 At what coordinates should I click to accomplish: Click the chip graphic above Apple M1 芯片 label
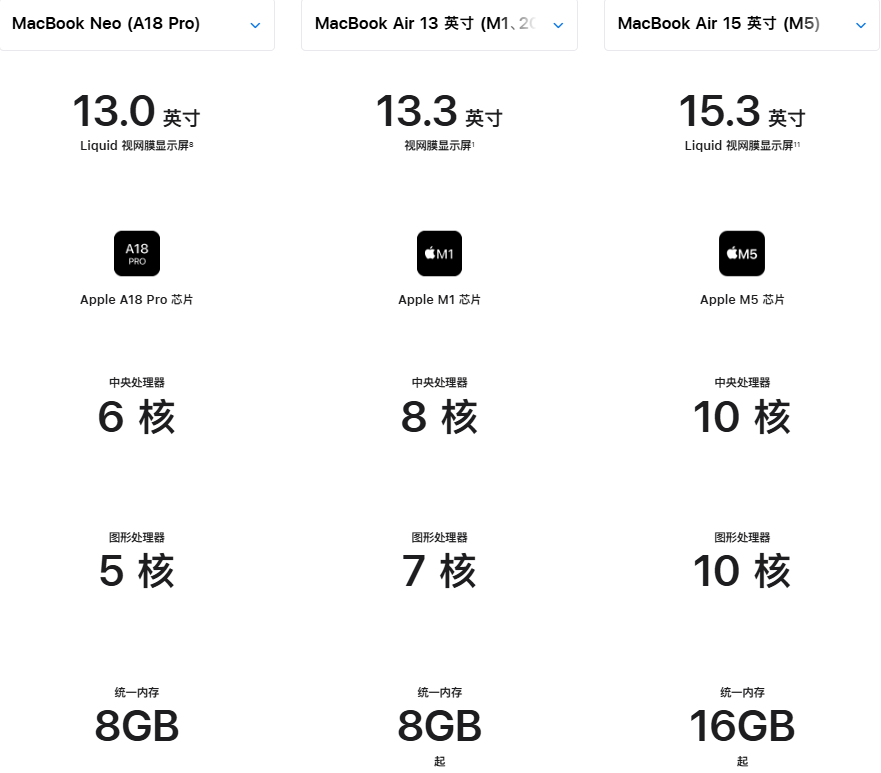coord(439,253)
